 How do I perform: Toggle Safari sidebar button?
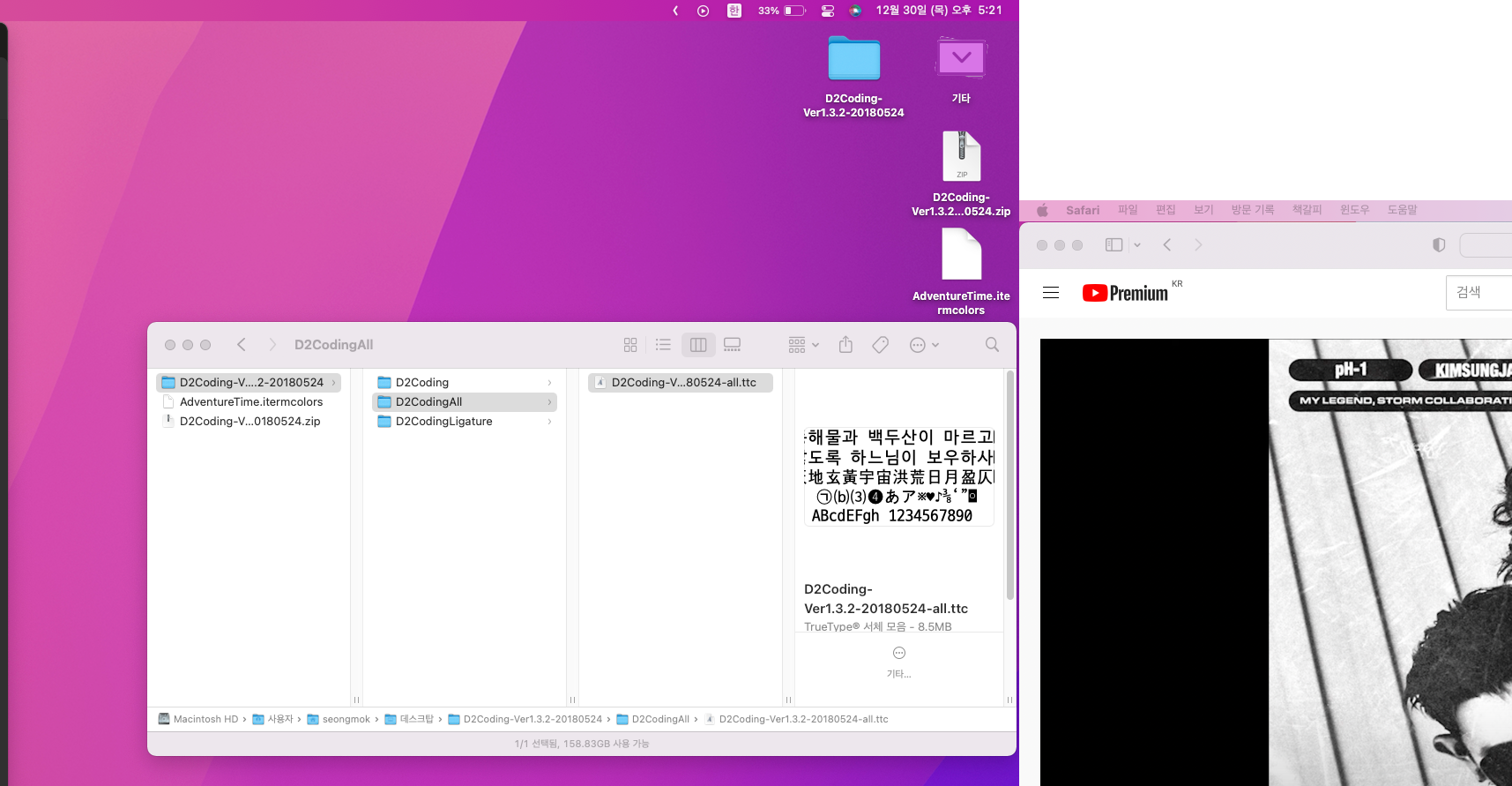1114,245
